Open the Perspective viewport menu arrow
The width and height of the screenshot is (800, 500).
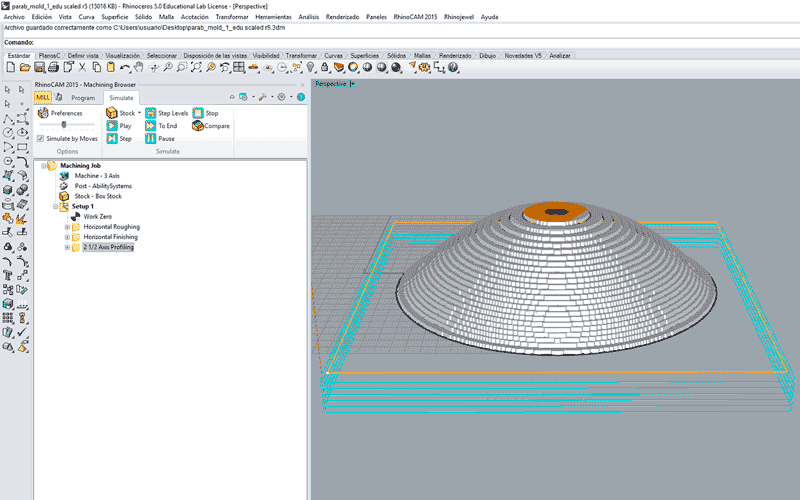click(352, 84)
